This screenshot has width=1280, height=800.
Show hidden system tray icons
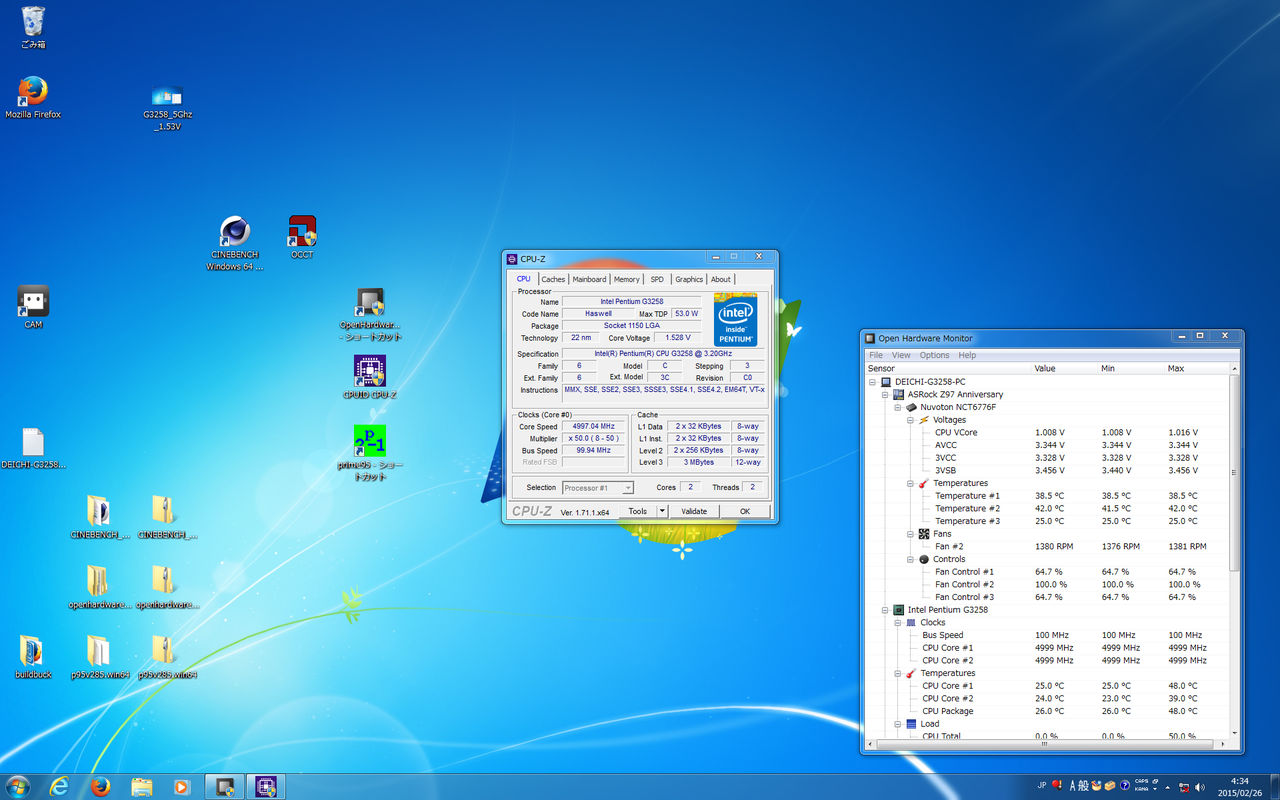[x=1167, y=787]
